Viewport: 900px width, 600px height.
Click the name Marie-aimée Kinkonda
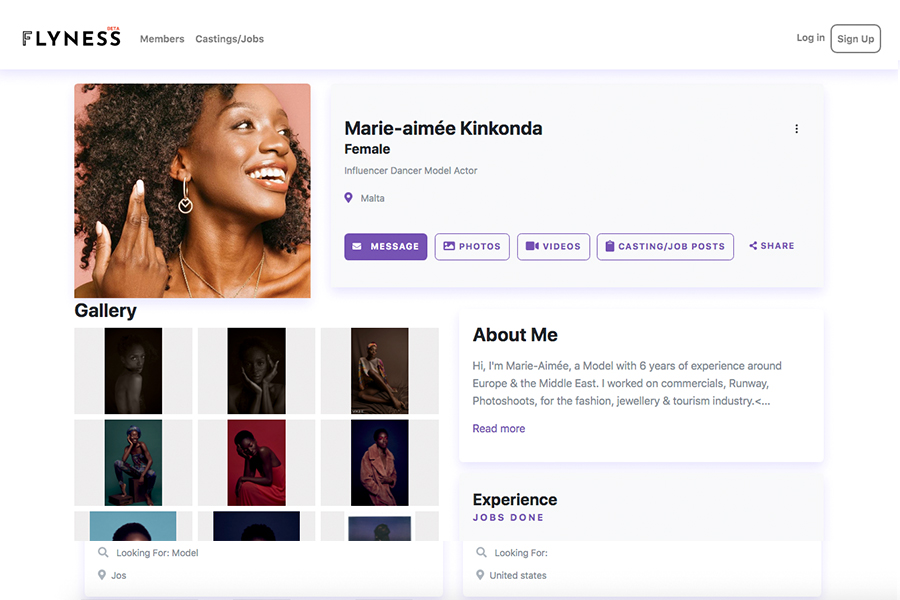(443, 128)
